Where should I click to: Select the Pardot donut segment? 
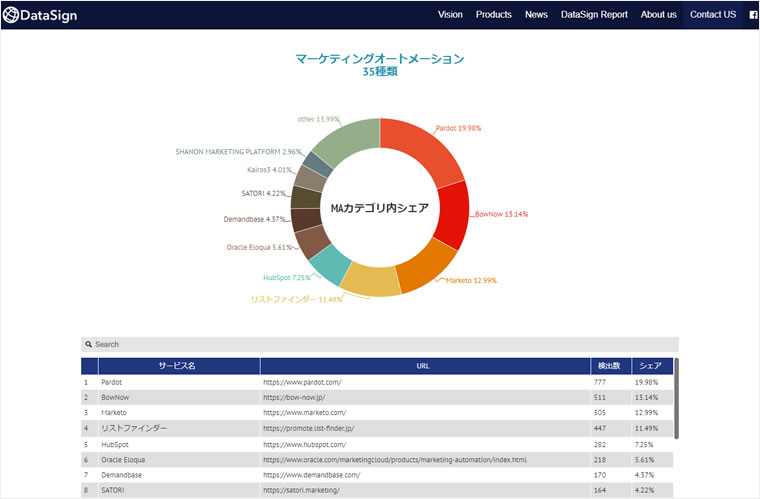click(x=423, y=149)
